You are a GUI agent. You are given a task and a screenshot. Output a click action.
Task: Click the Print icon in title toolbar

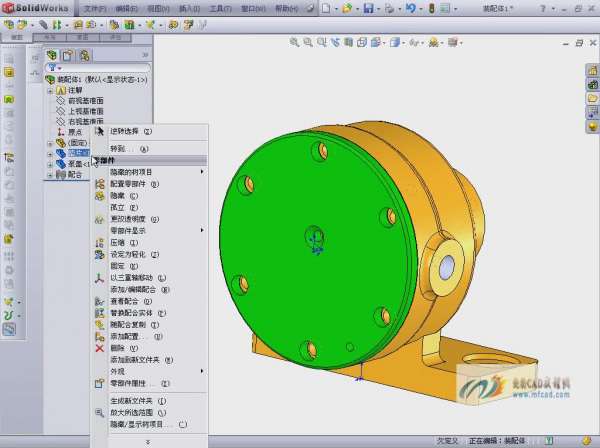pyautogui.click(x=390, y=8)
